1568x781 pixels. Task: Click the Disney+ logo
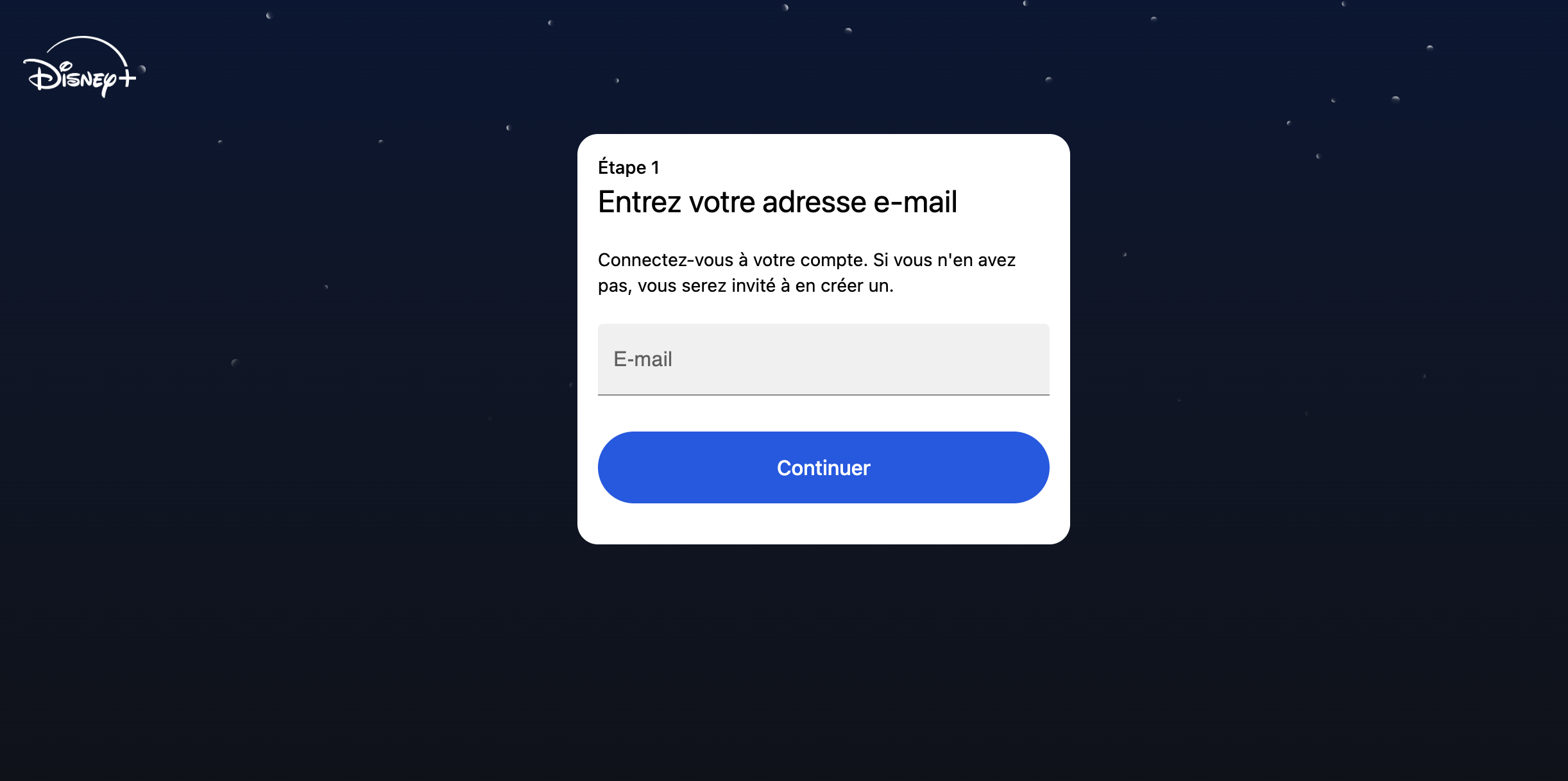[80, 67]
